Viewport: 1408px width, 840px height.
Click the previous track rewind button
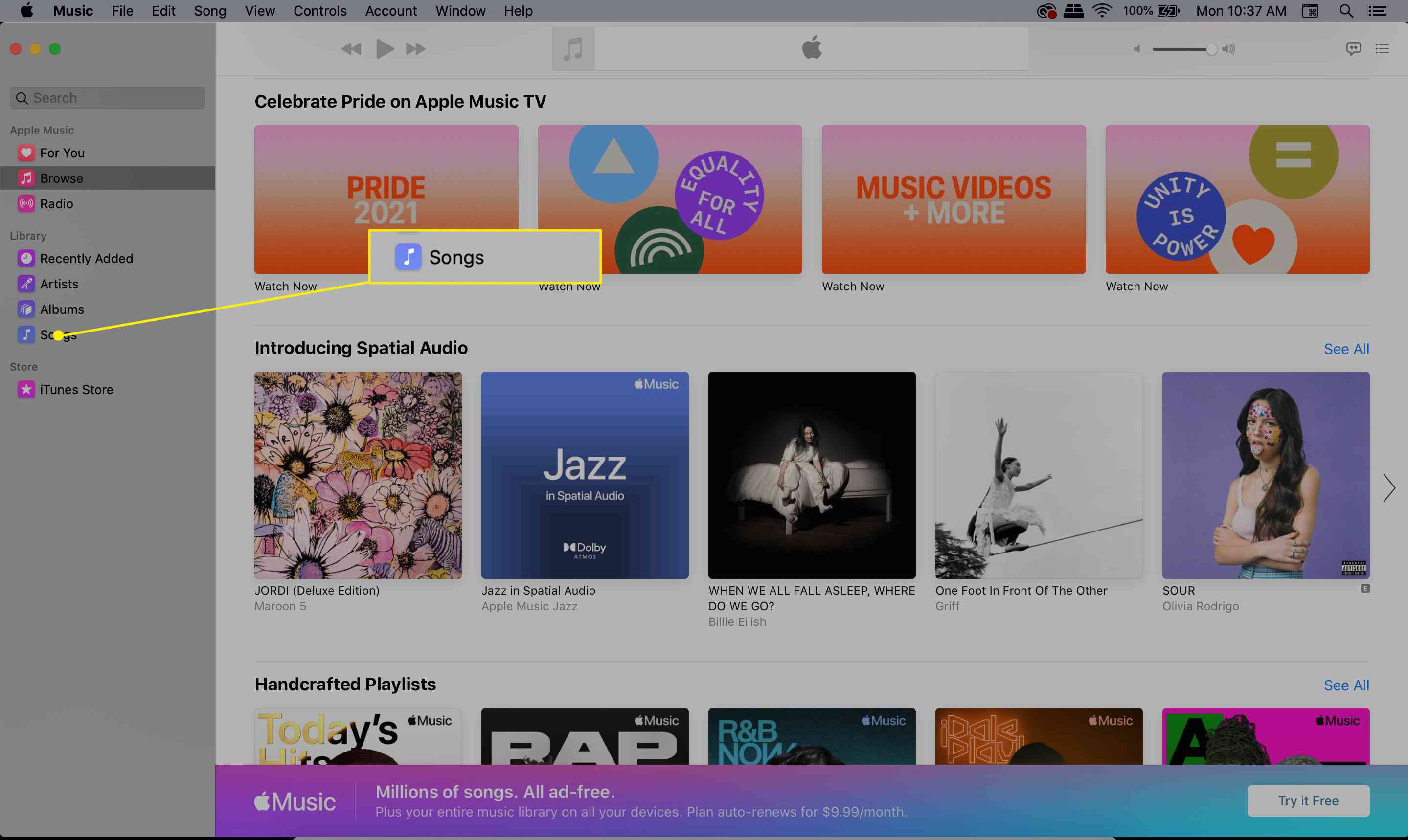(351, 49)
